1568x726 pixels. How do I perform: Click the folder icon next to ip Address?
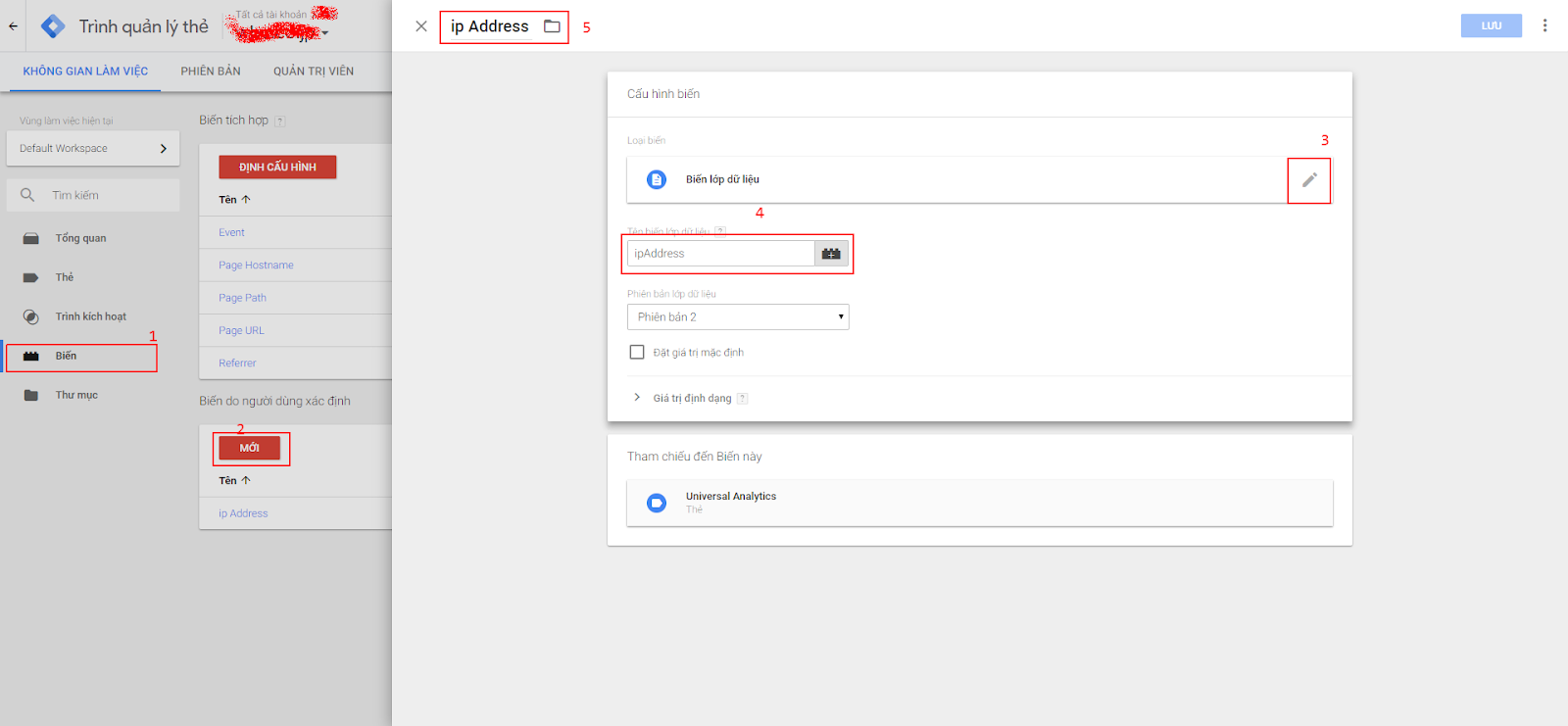point(552,26)
